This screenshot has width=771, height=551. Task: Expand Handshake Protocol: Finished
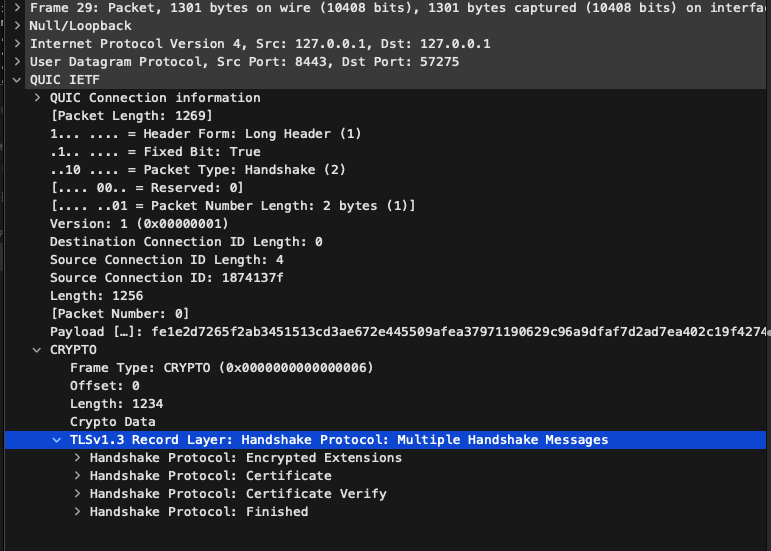tap(77, 512)
